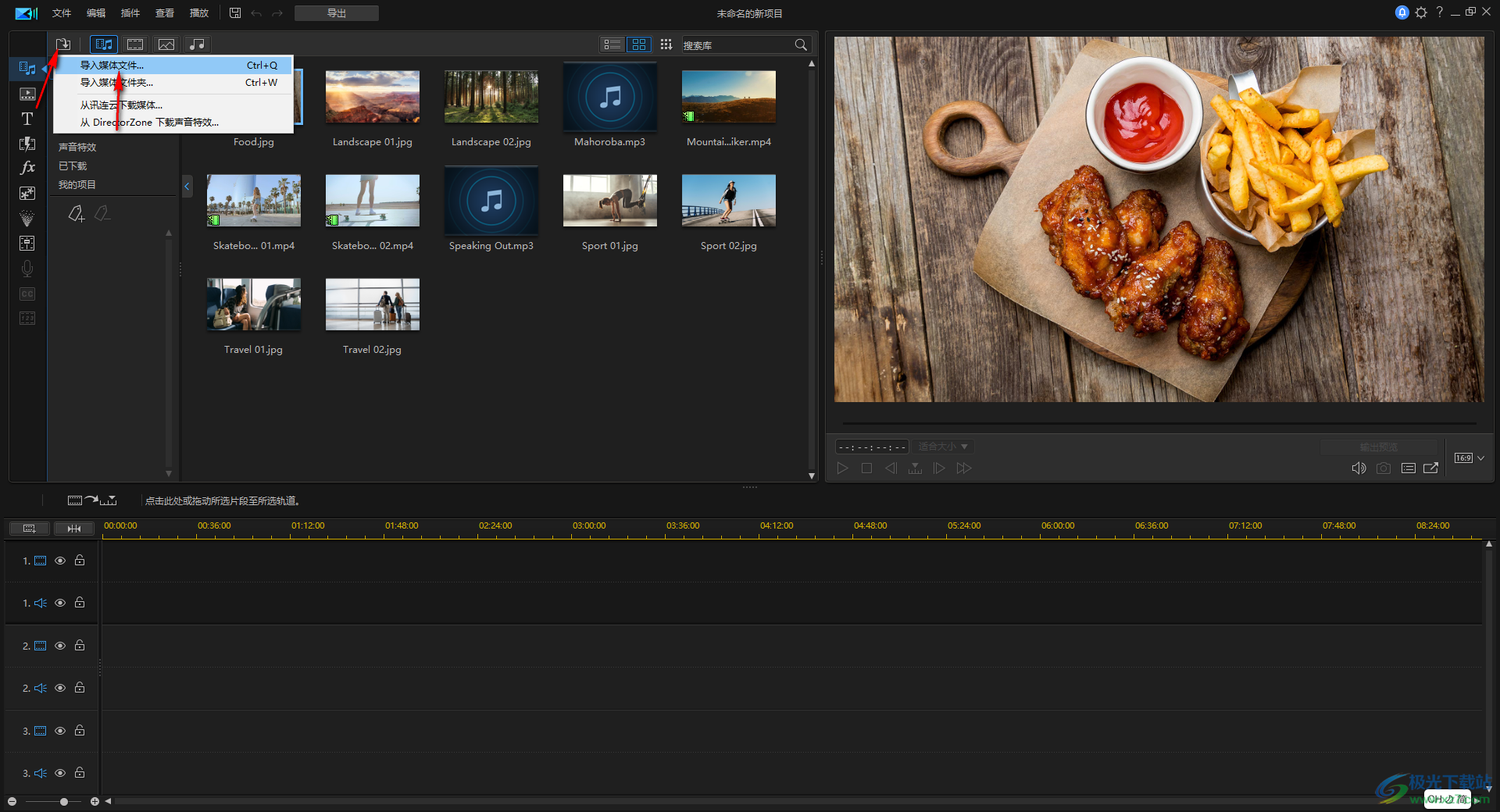Collapse the library explorer panel chevron
The width and height of the screenshot is (1500, 812).
pos(187,187)
